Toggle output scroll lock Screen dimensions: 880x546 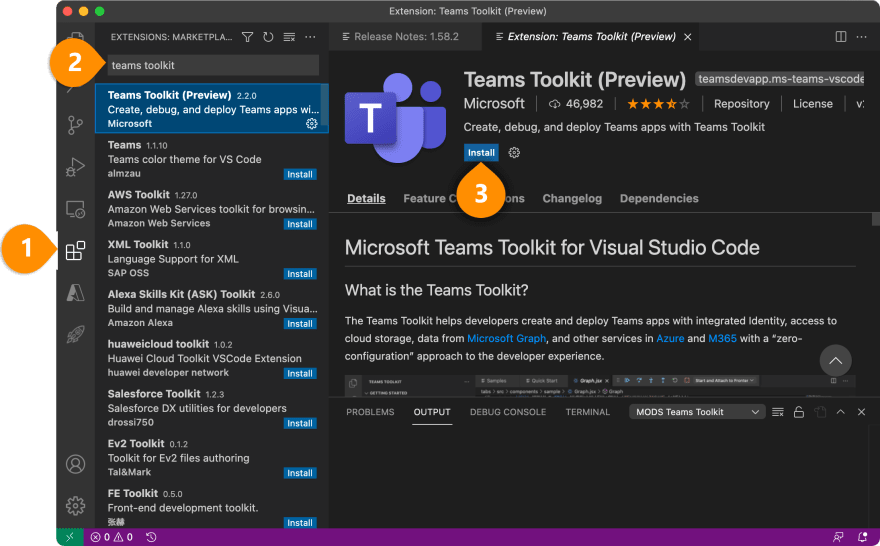[x=799, y=412]
